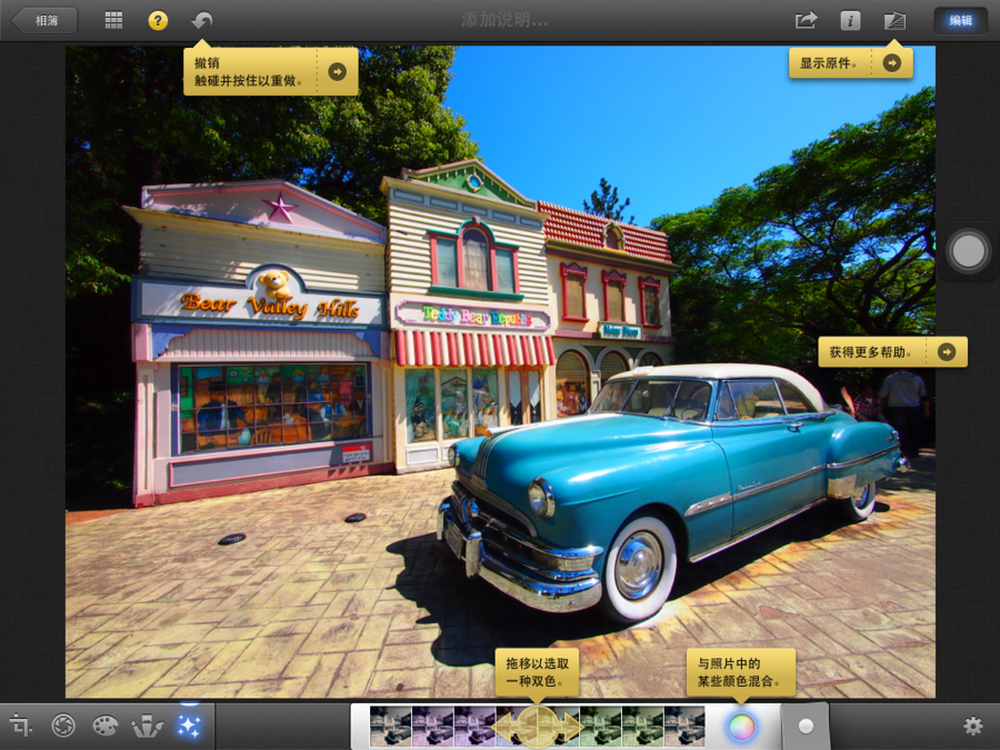The image size is (1000, 750).
Task: Tap the 相簿 back button
Action: click(x=44, y=20)
